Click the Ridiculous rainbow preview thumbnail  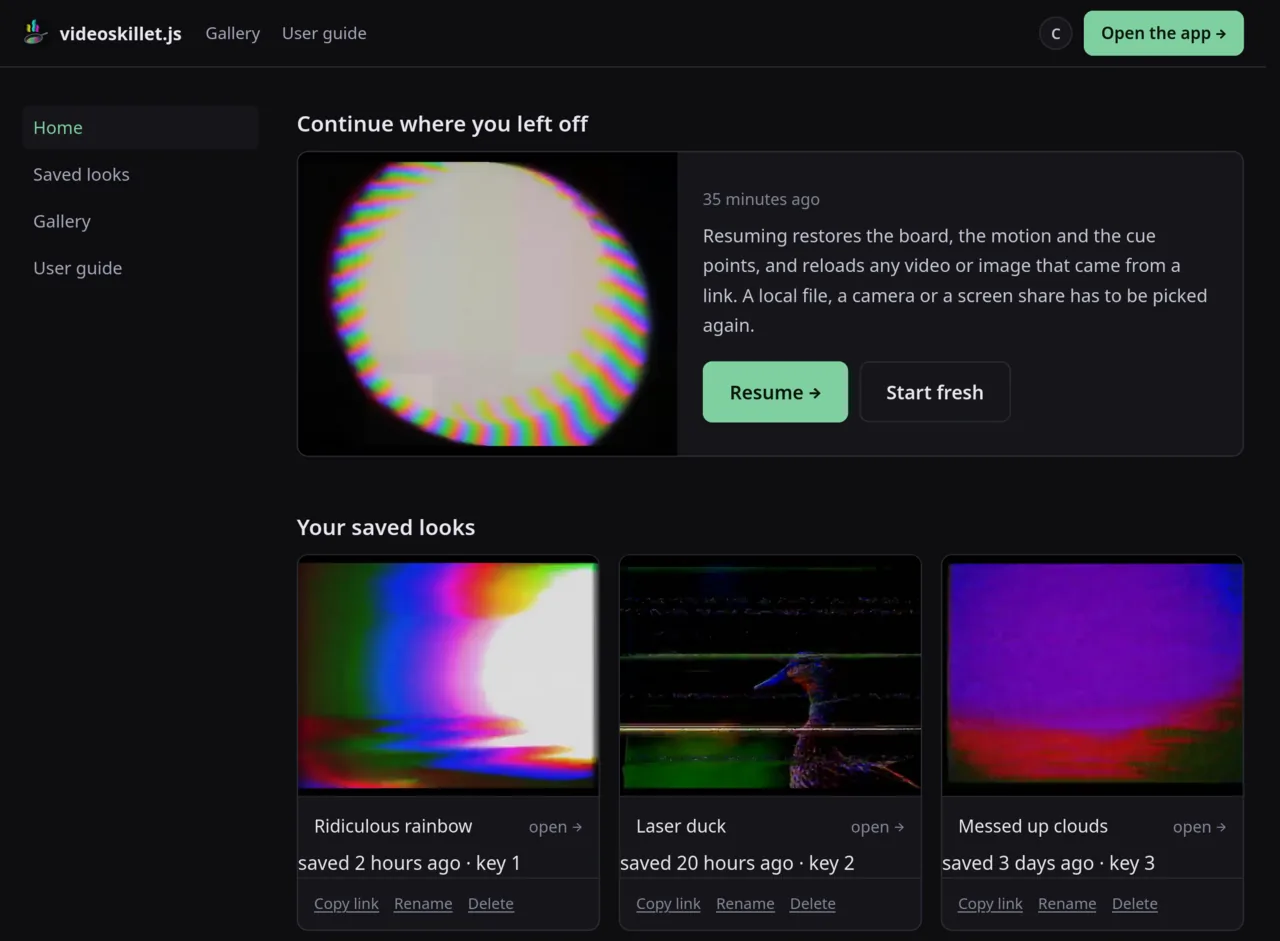pyautogui.click(x=448, y=676)
